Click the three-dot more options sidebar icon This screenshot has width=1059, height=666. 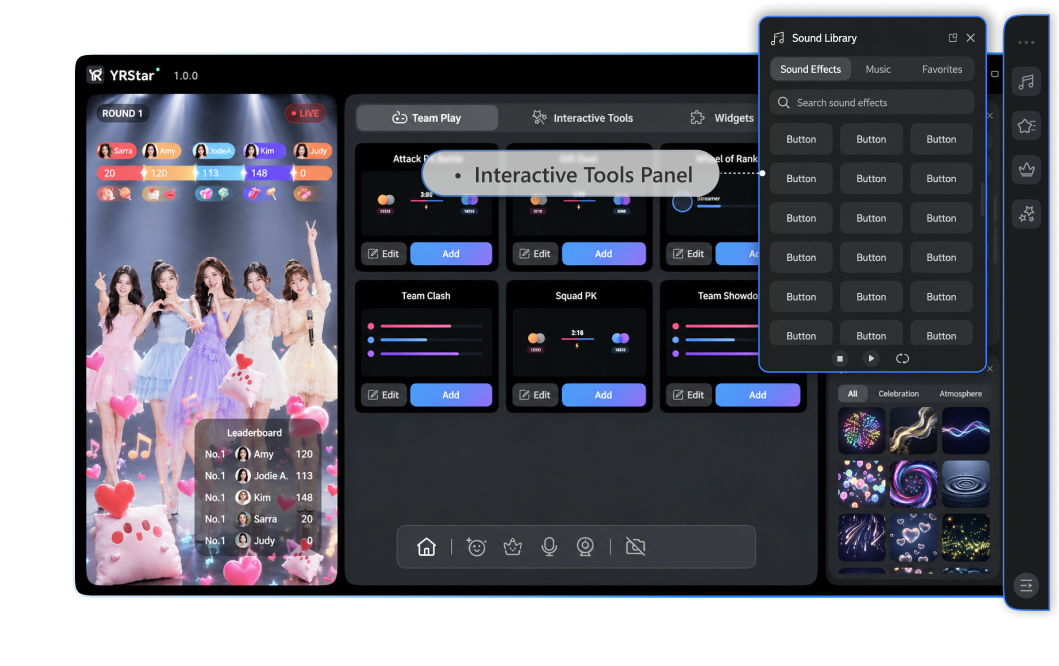(1026, 43)
